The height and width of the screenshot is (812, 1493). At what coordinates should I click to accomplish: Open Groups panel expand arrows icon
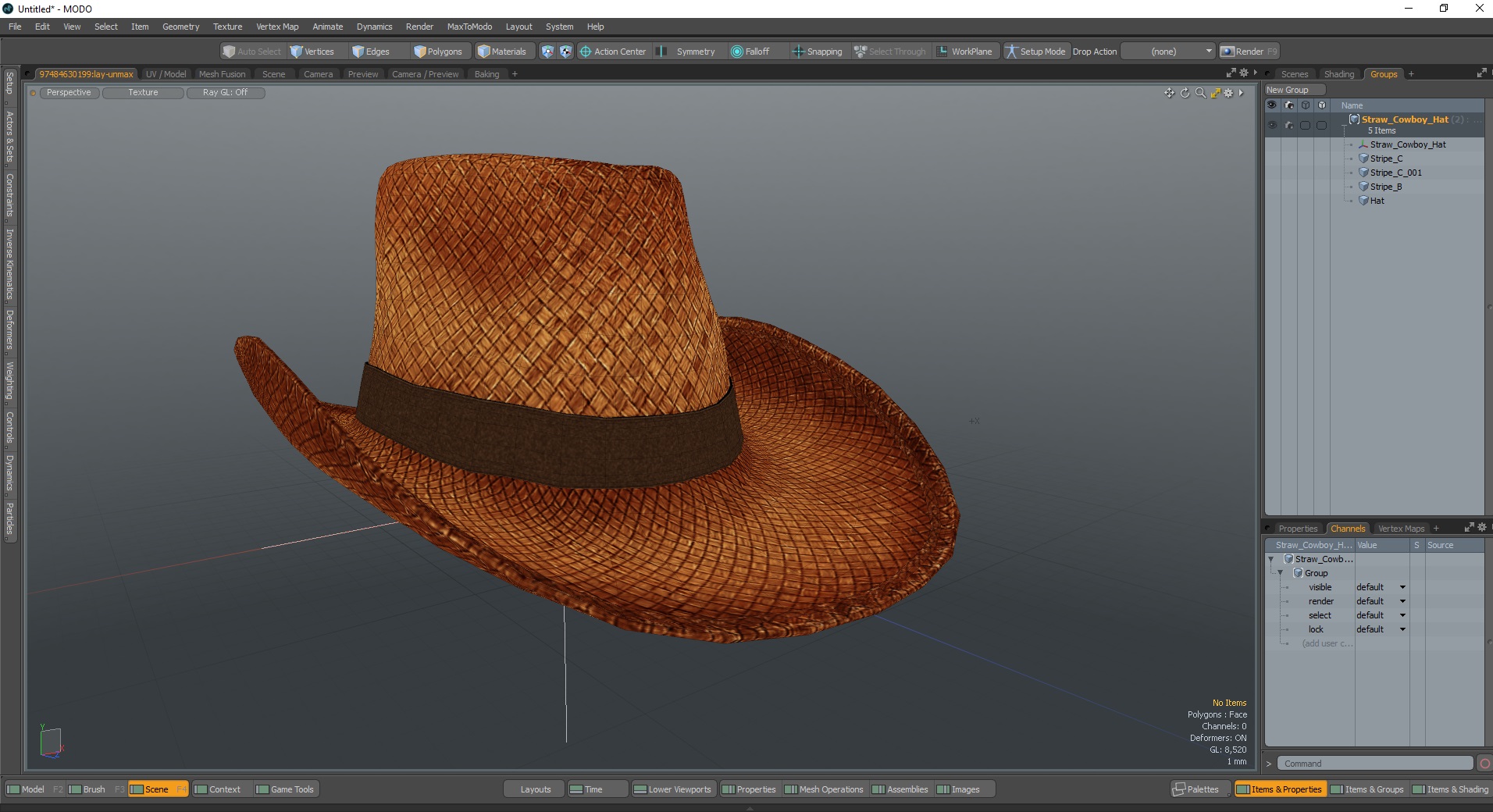tap(1481, 73)
